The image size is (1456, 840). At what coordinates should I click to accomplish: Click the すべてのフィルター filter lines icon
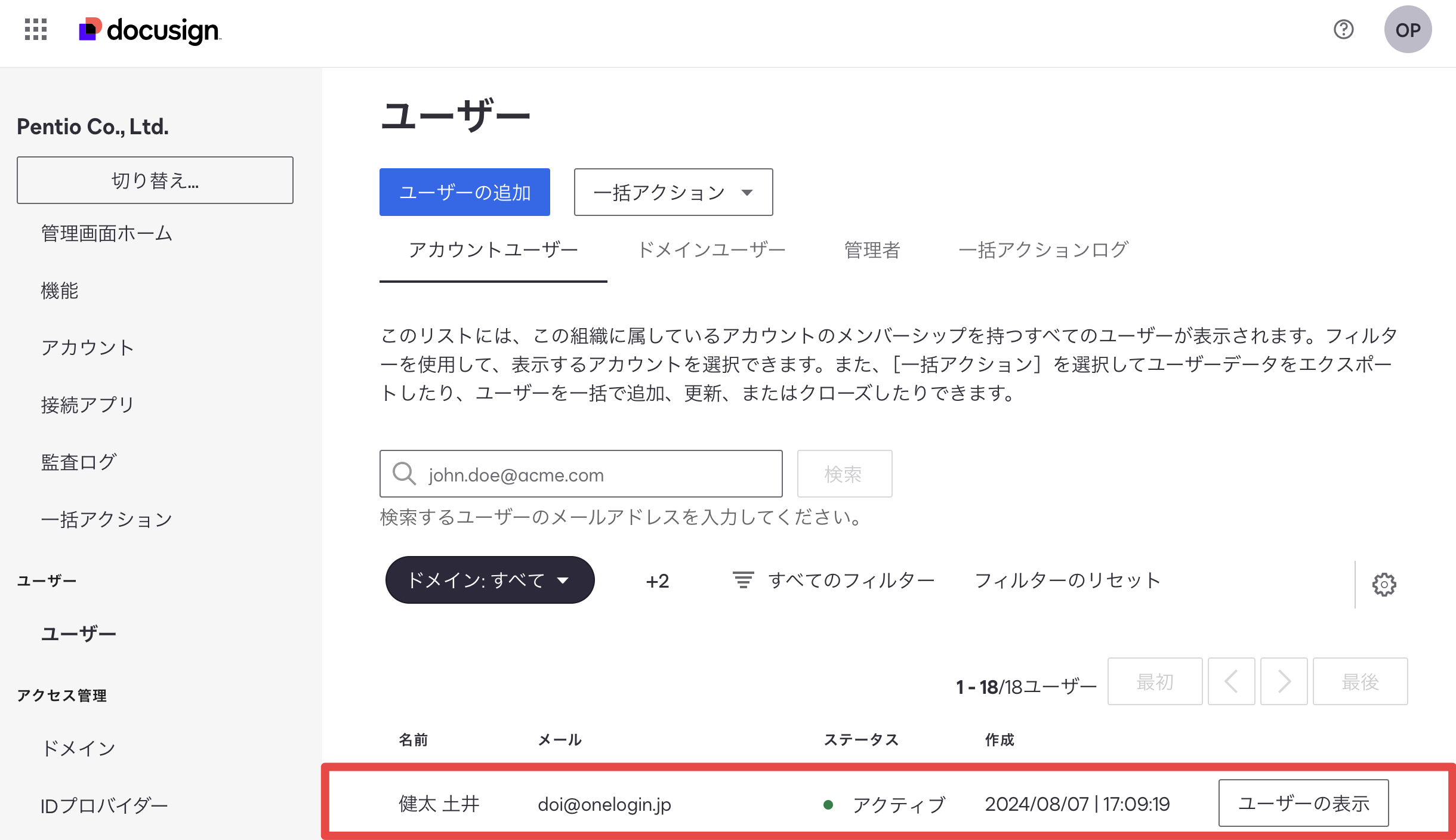743,580
